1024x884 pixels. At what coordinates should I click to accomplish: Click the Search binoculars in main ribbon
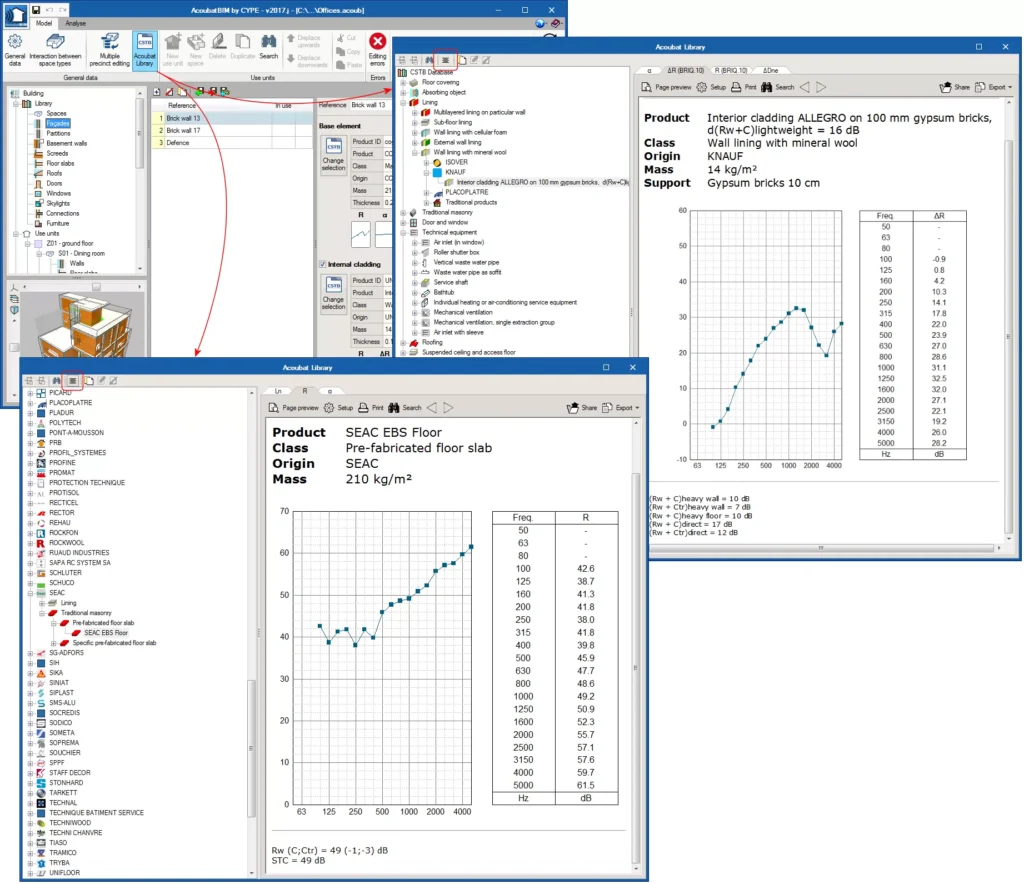[x=268, y=47]
